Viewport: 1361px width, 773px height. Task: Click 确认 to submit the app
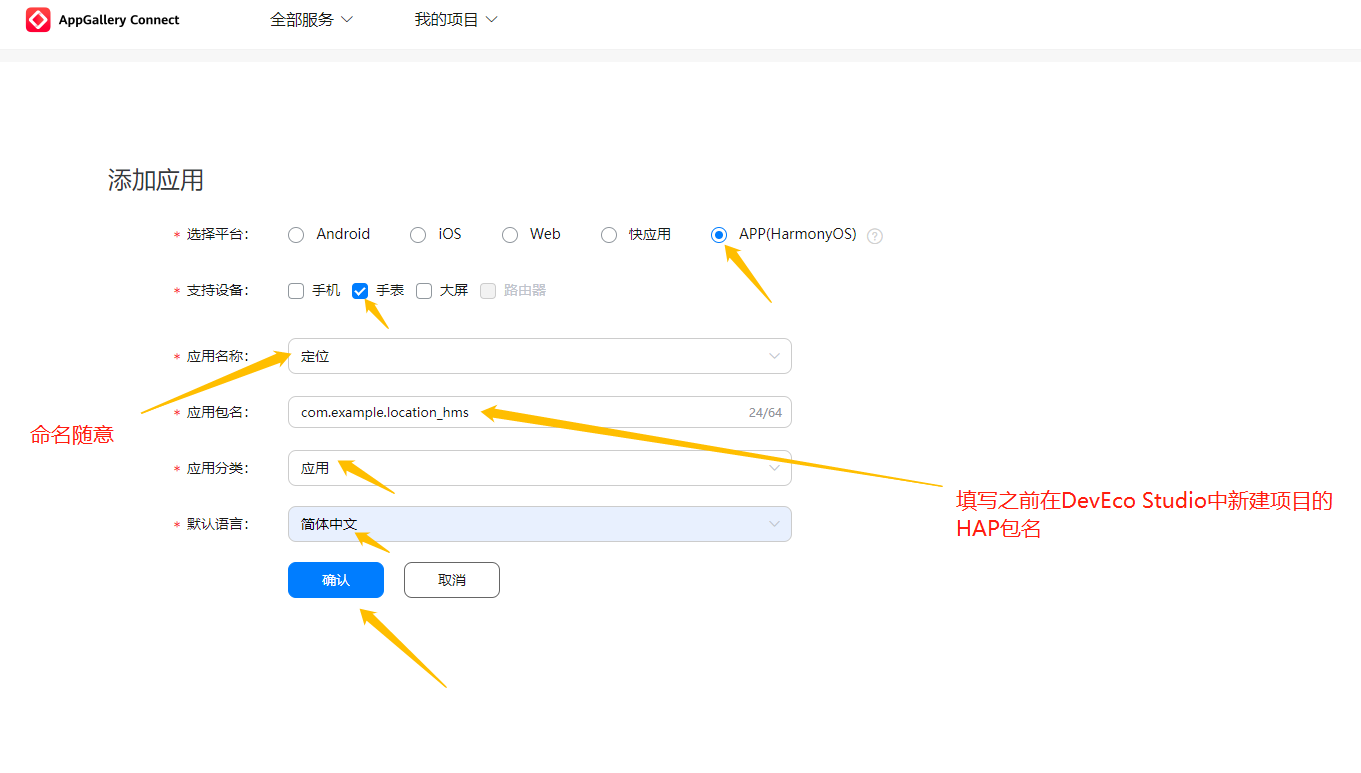(336, 580)
